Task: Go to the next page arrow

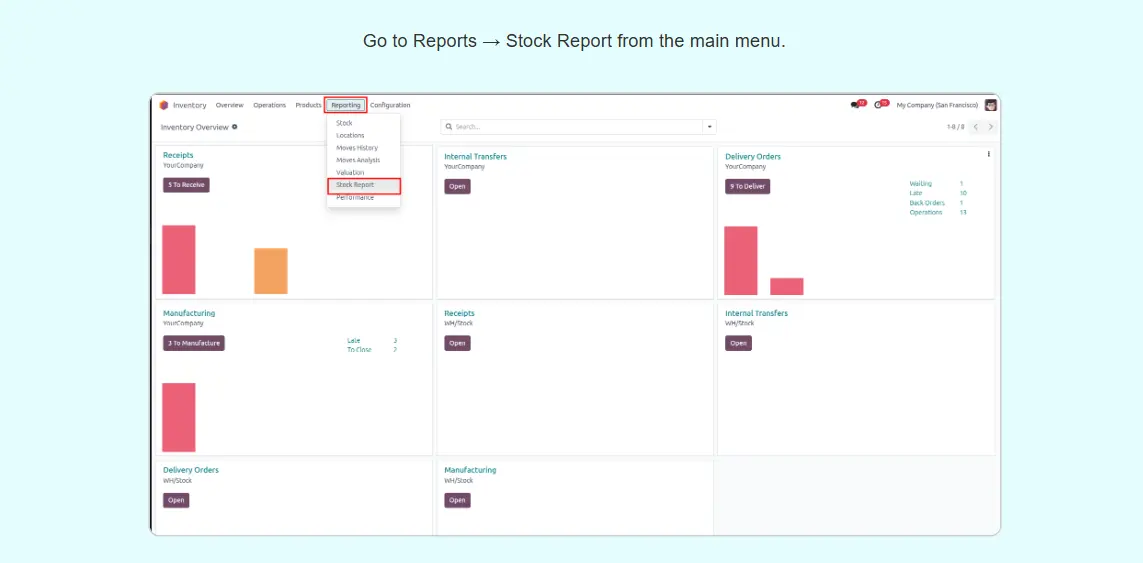Action: click(991, 127)
